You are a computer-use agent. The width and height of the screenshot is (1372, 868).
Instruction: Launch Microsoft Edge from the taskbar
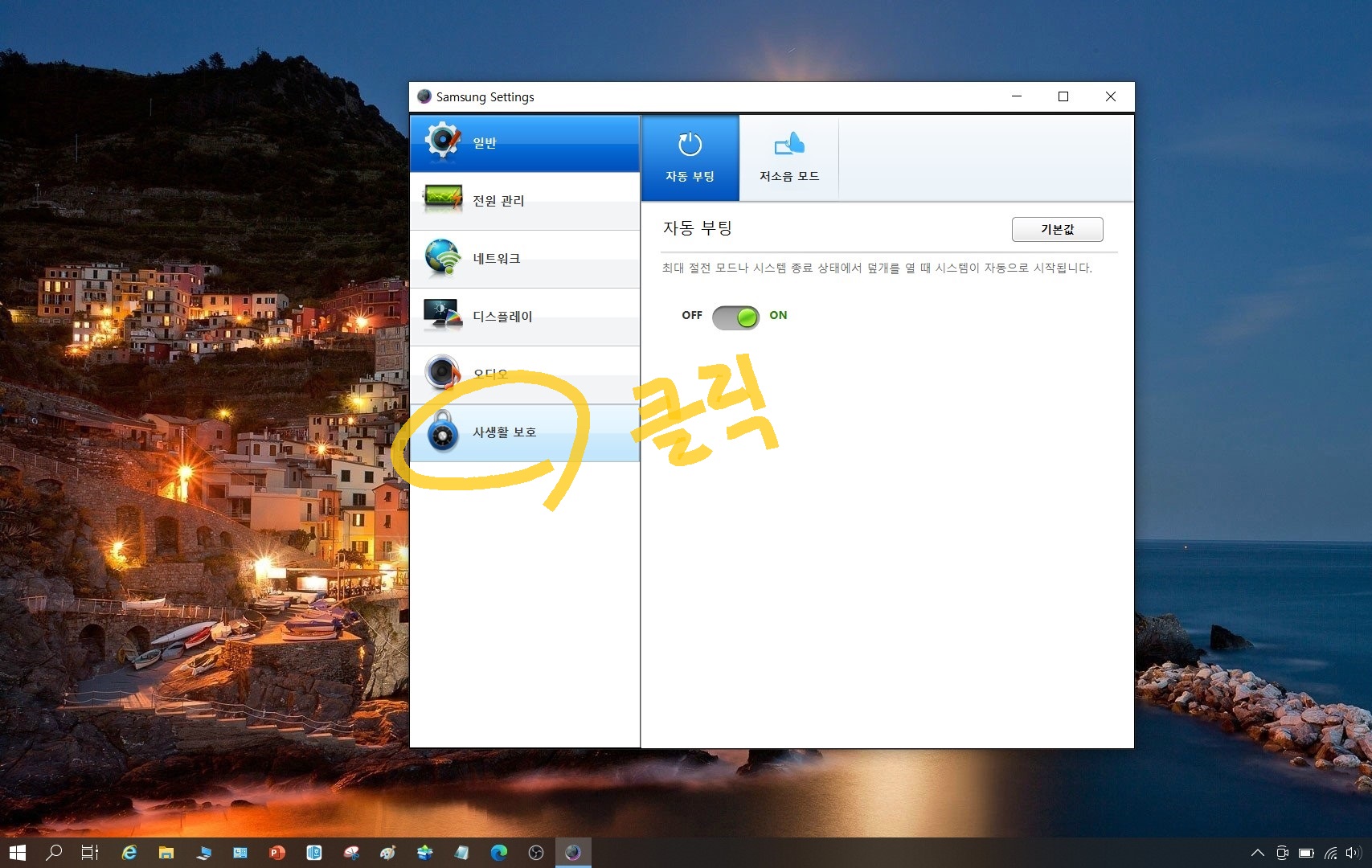[499, 853]
